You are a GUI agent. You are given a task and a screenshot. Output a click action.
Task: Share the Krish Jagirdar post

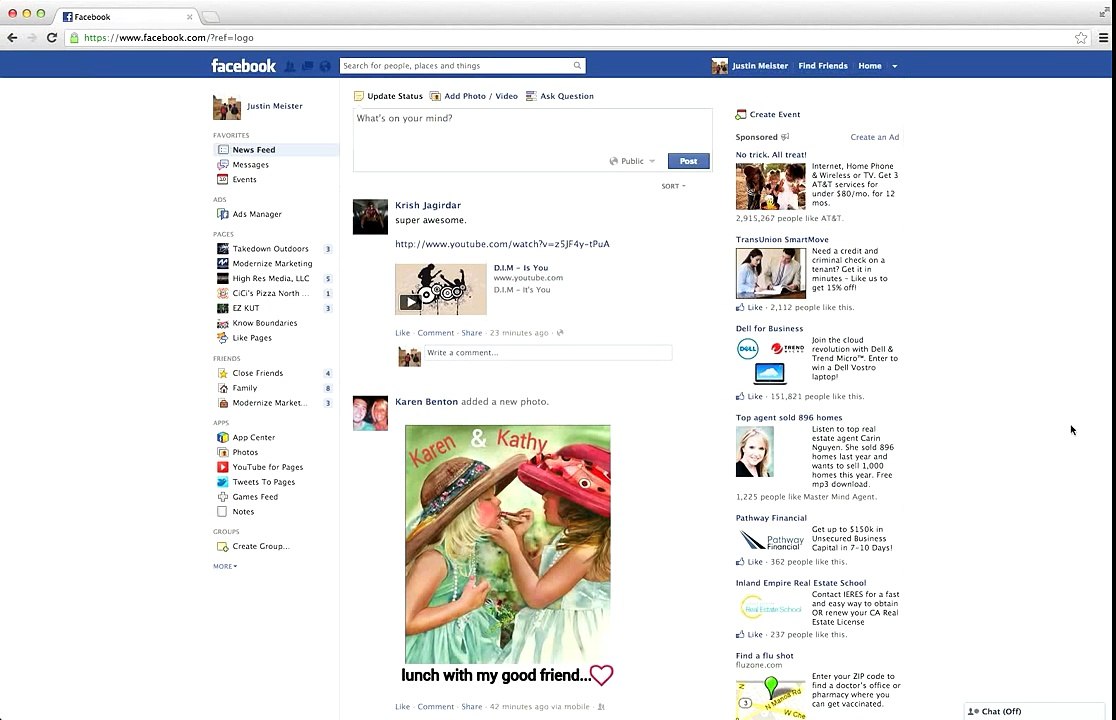(471, 333)
